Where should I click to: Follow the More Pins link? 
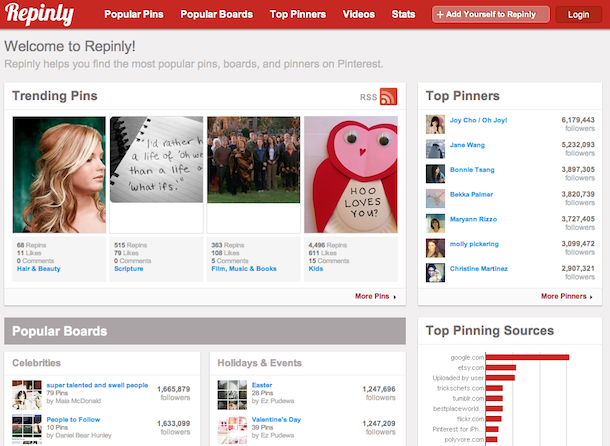375,297
